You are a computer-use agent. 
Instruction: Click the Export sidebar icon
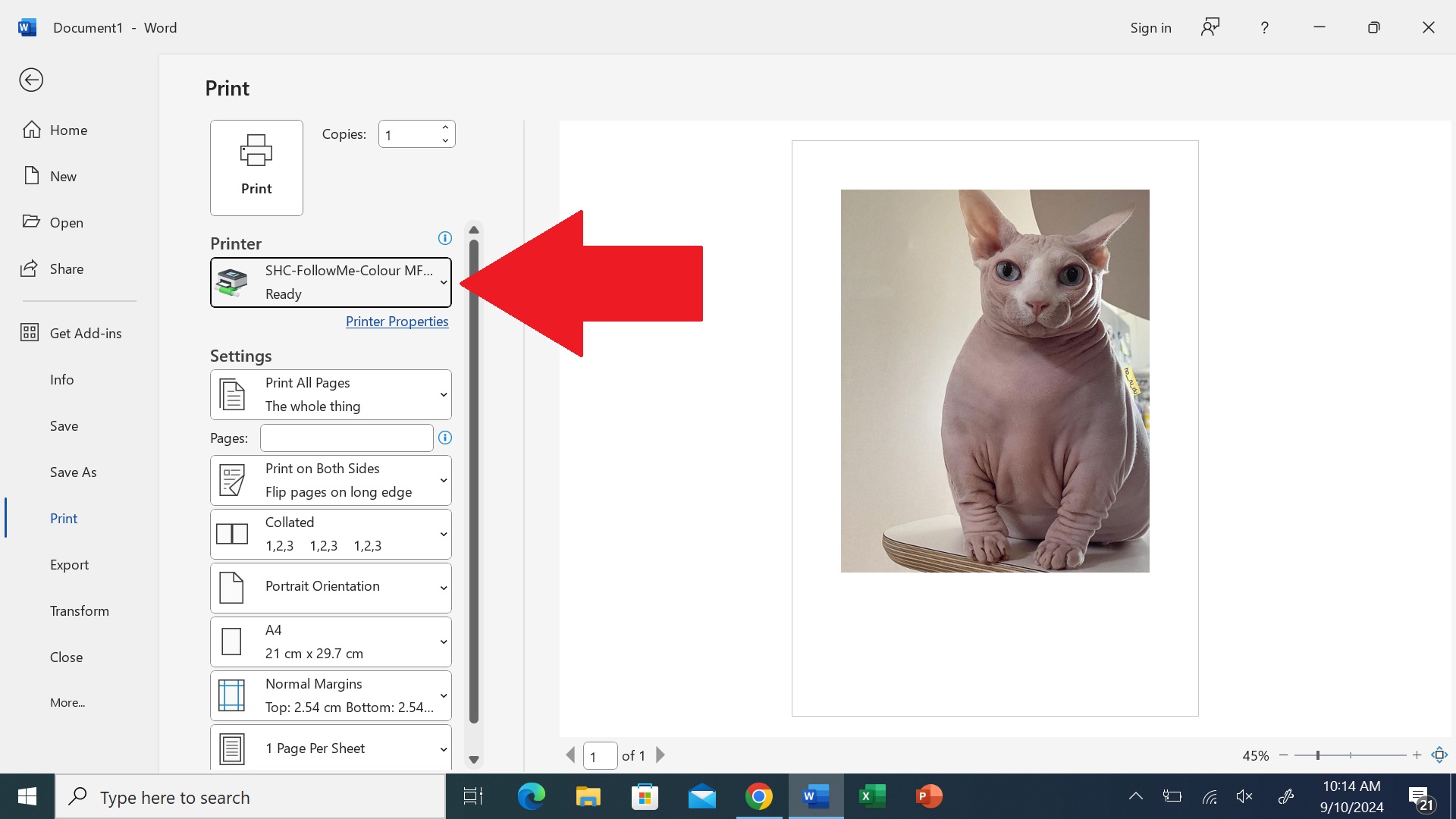70,564
